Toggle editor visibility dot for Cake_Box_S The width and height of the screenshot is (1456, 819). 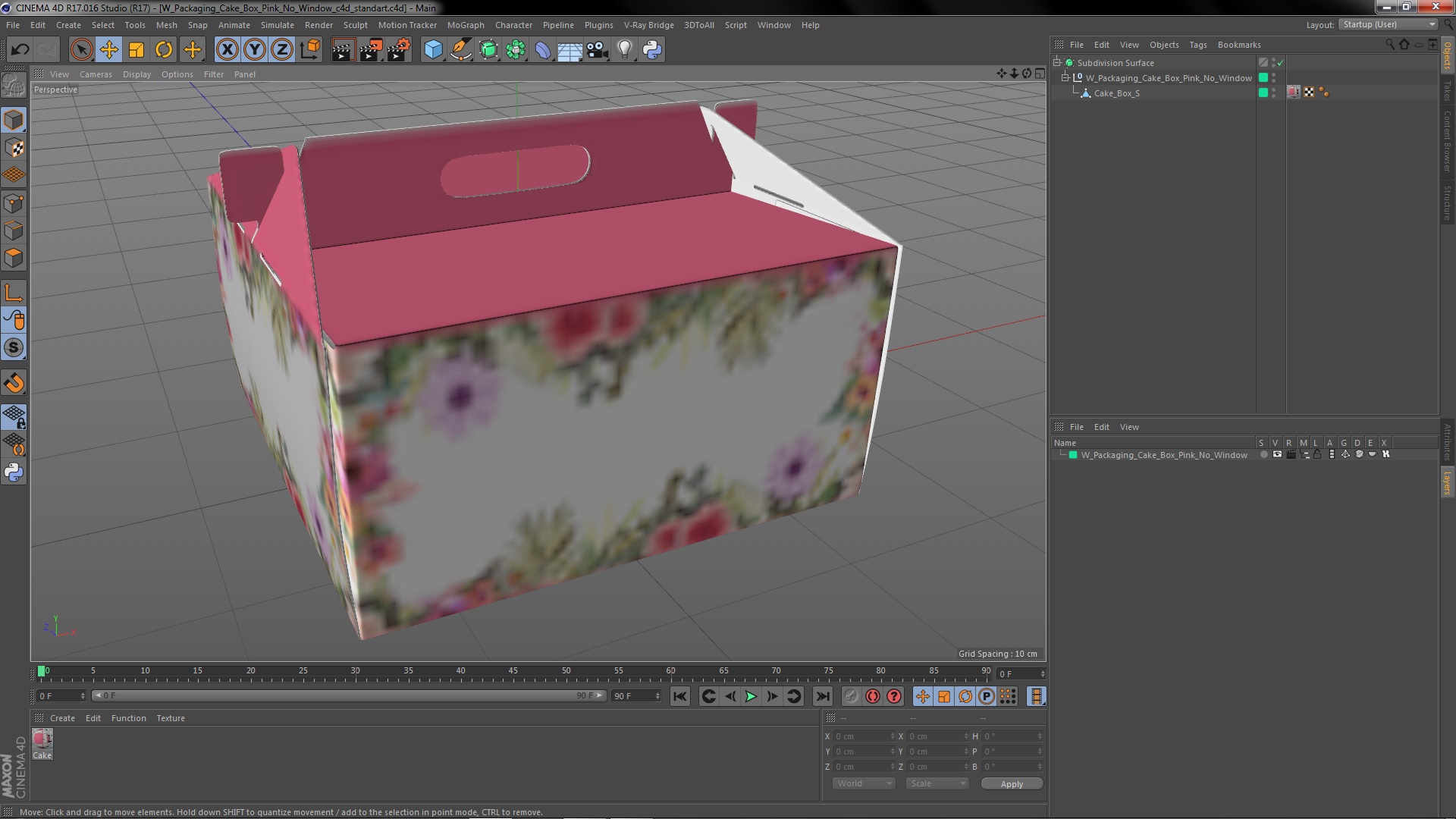tap(1274, 90)
